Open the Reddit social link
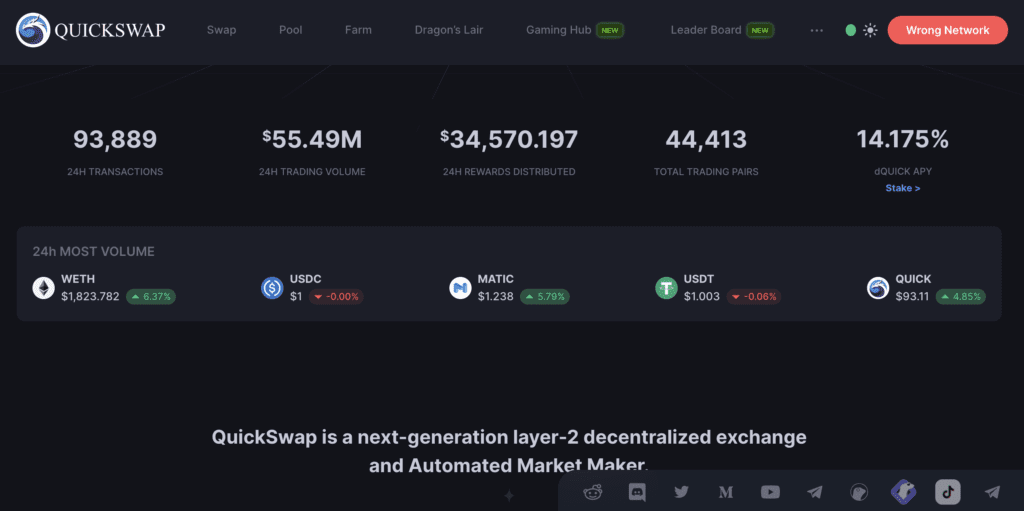This screenshot has width=1024, height=511. [x=593, y=492]
